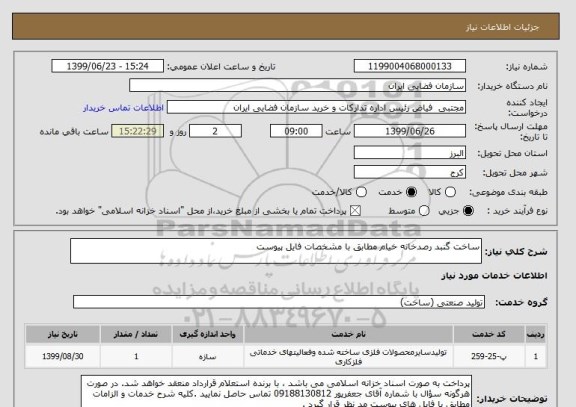Click the deadline time field 09:00
This screenshot has width=576, height=407.
[296, 131]
